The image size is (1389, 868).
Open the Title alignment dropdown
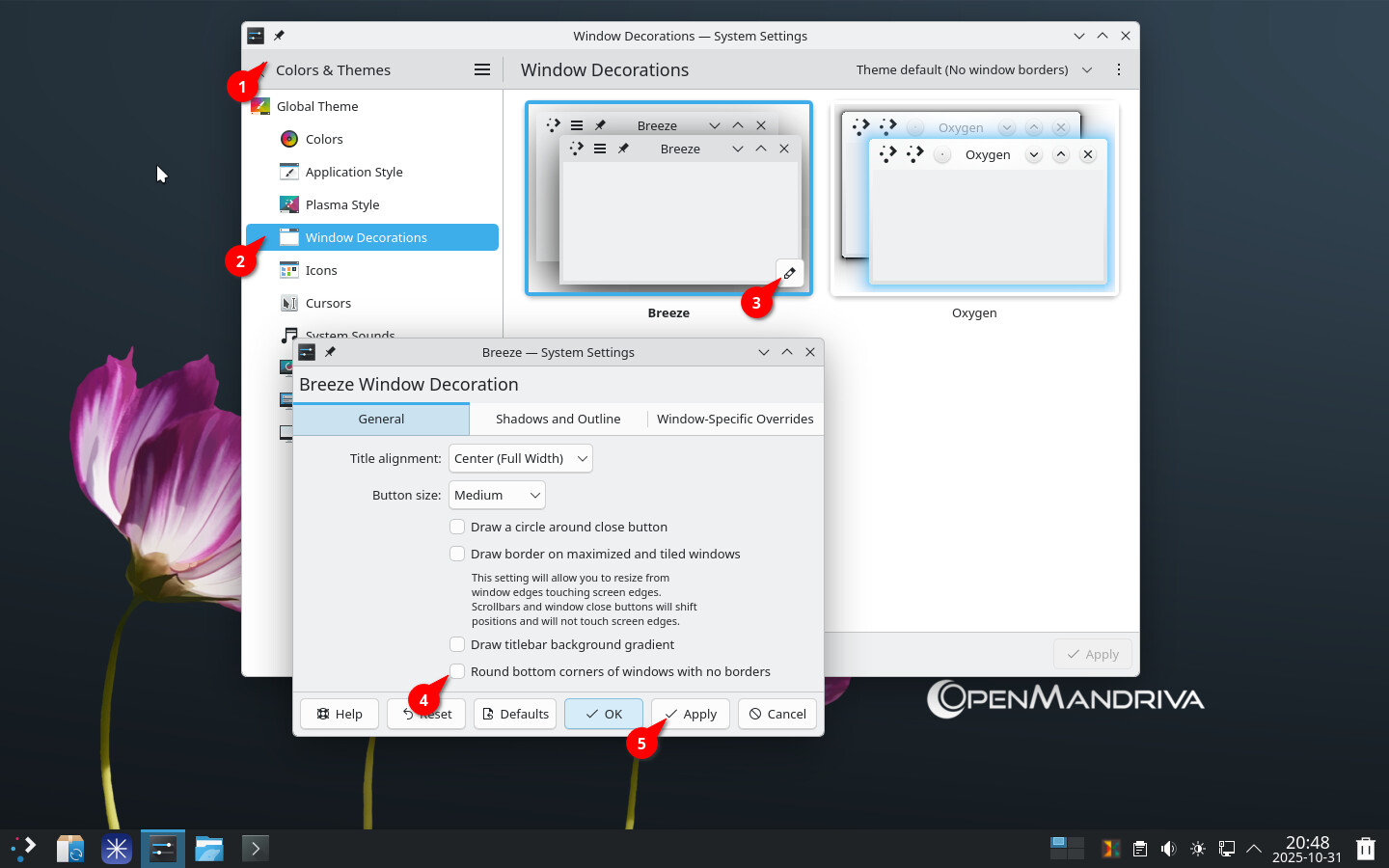[x=520, y=458]
